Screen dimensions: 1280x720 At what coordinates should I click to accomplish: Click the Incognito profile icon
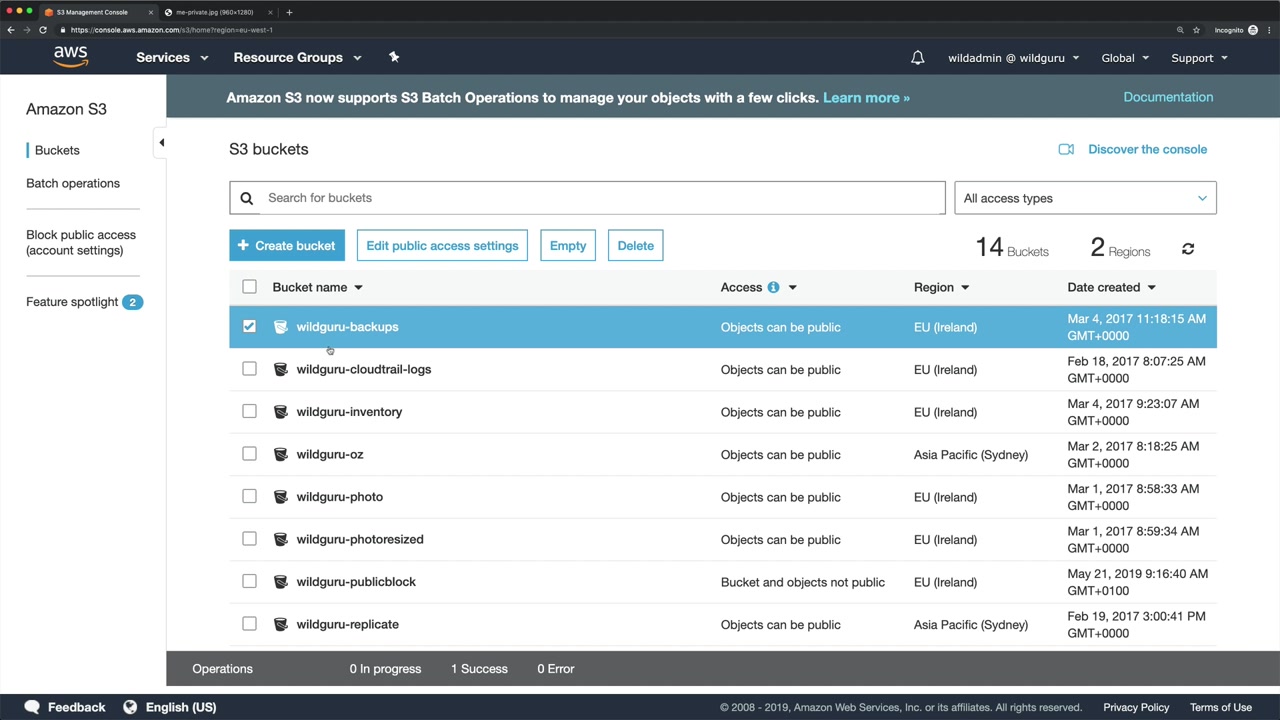tap(1253, 30)
